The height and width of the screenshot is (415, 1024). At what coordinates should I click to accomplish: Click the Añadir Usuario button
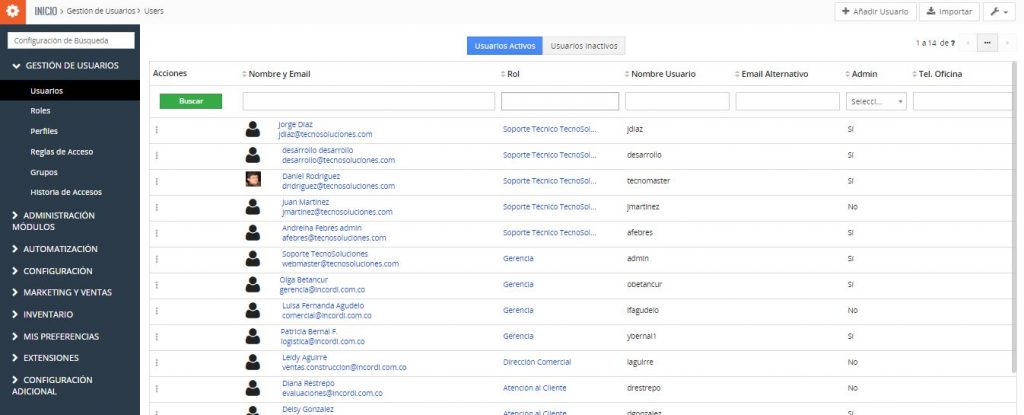[875, 12]
